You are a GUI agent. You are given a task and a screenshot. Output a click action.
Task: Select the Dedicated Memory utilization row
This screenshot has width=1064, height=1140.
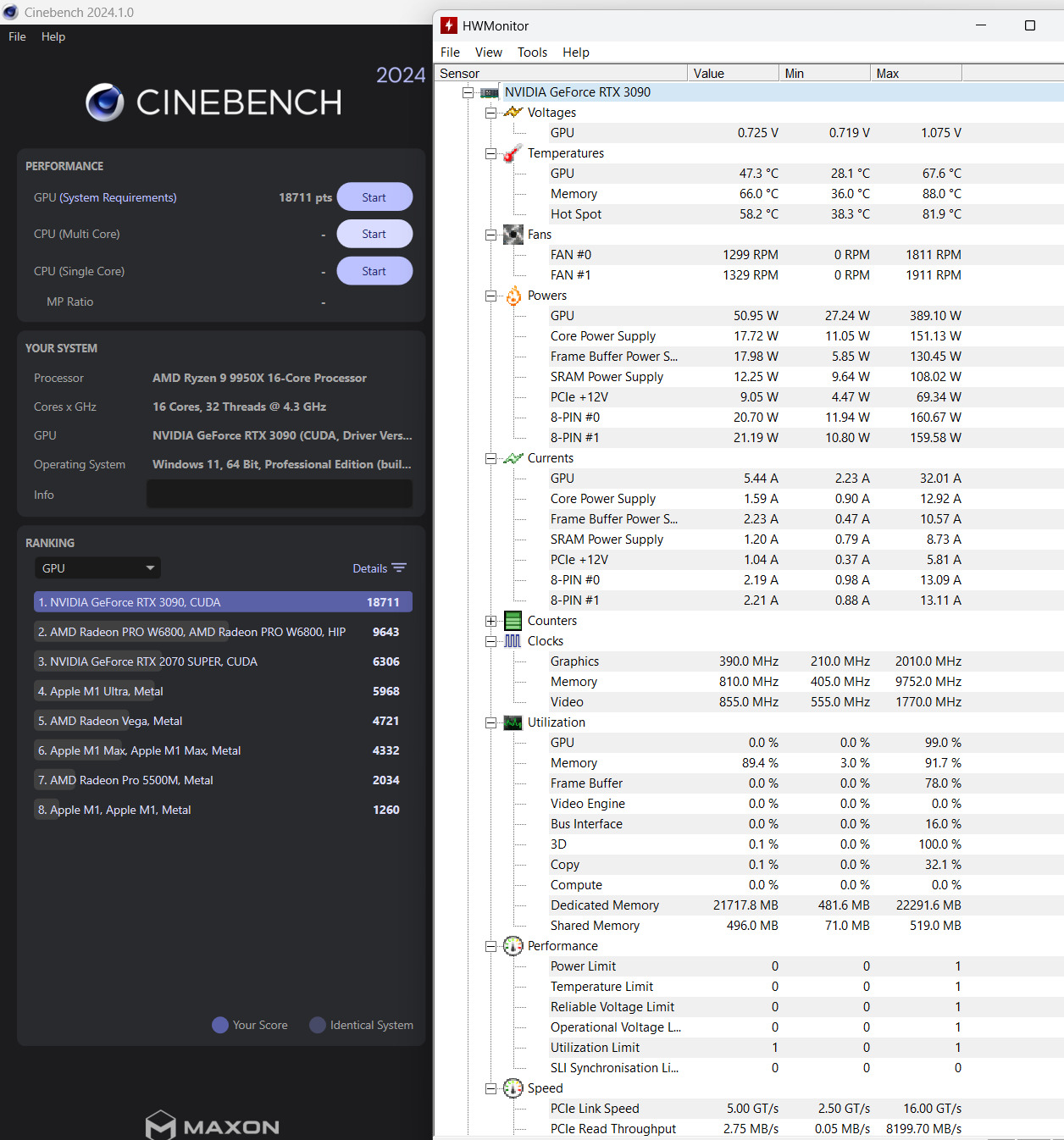point(756,905)
